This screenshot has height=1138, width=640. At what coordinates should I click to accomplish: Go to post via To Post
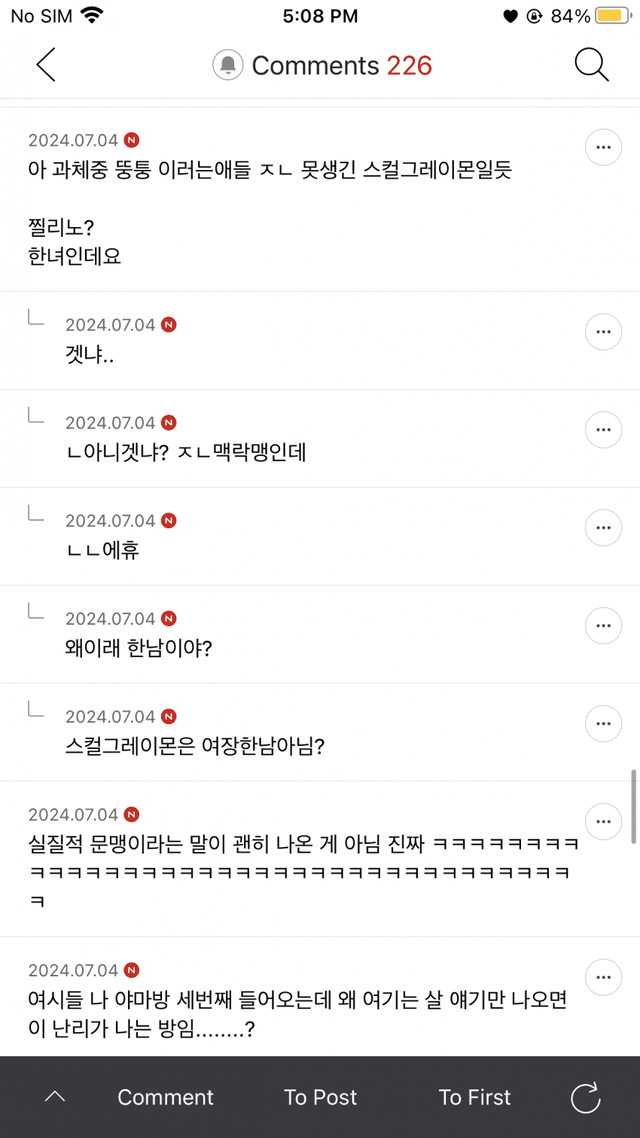pyautogui.click(x=320, y=1097)
